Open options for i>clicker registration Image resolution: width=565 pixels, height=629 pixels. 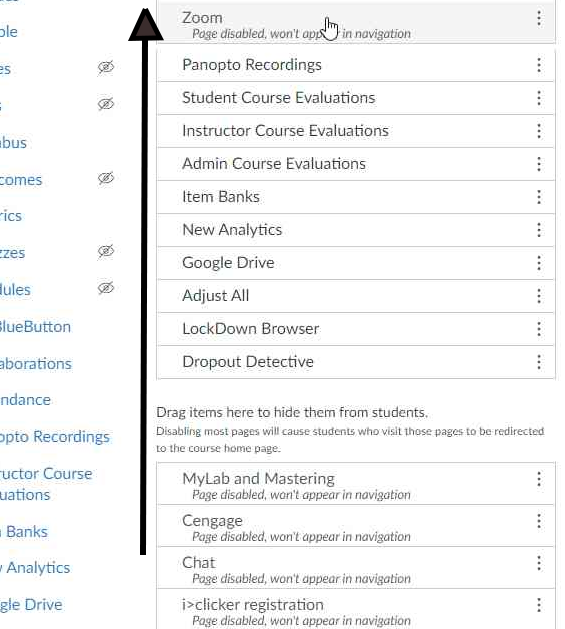click(x=539, y=605)
